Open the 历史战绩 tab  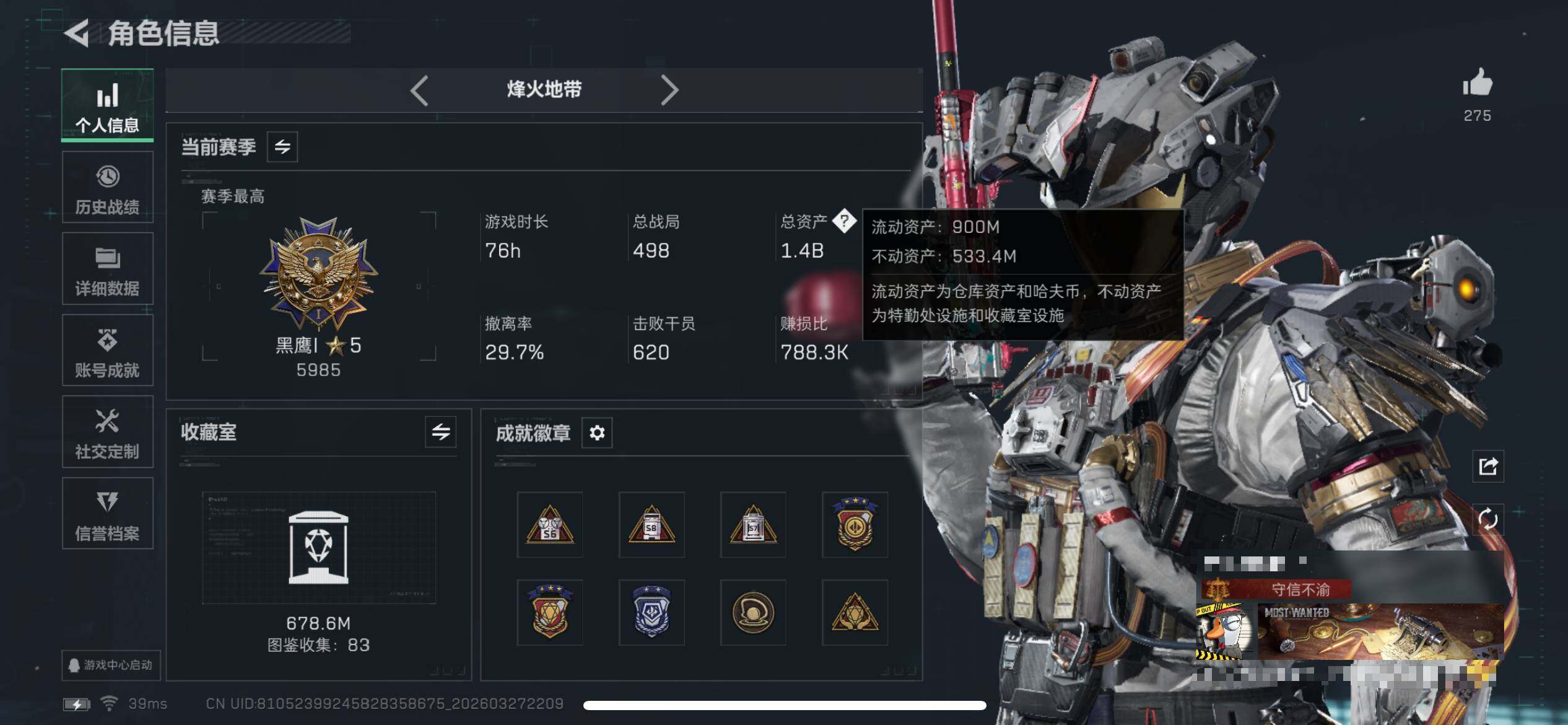[x=108, y=188]
